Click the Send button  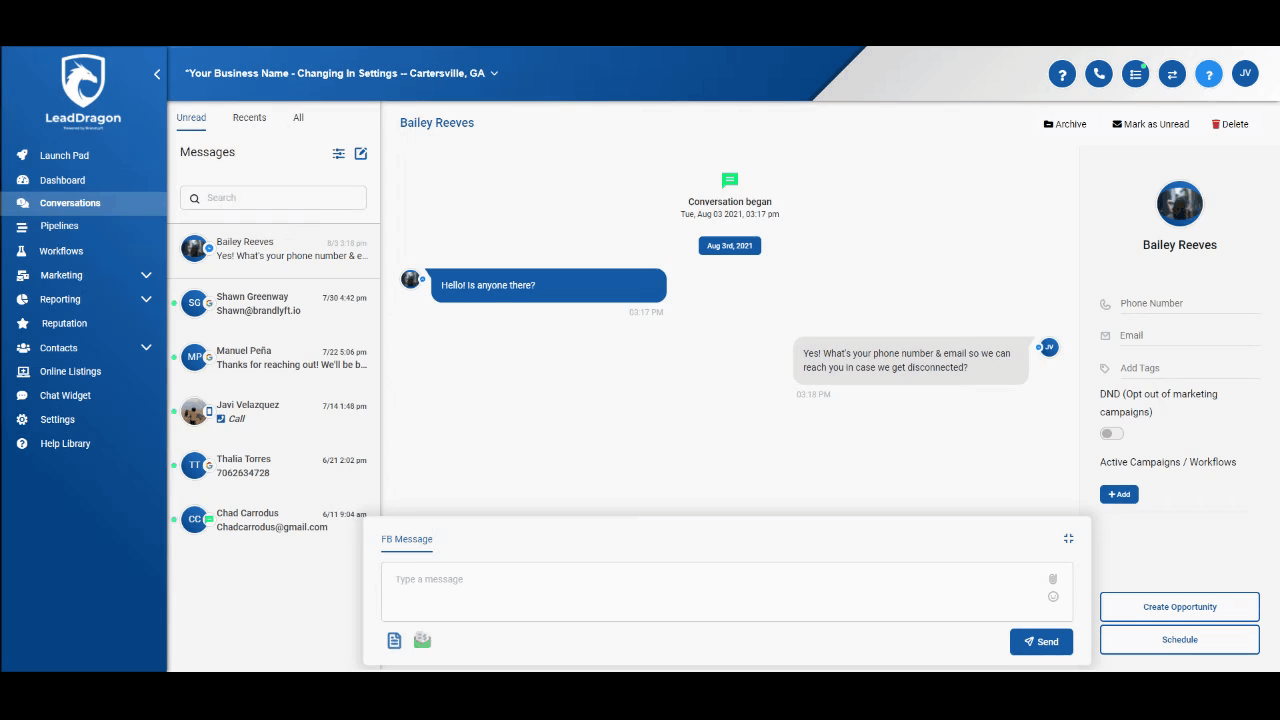point(1041,642)
